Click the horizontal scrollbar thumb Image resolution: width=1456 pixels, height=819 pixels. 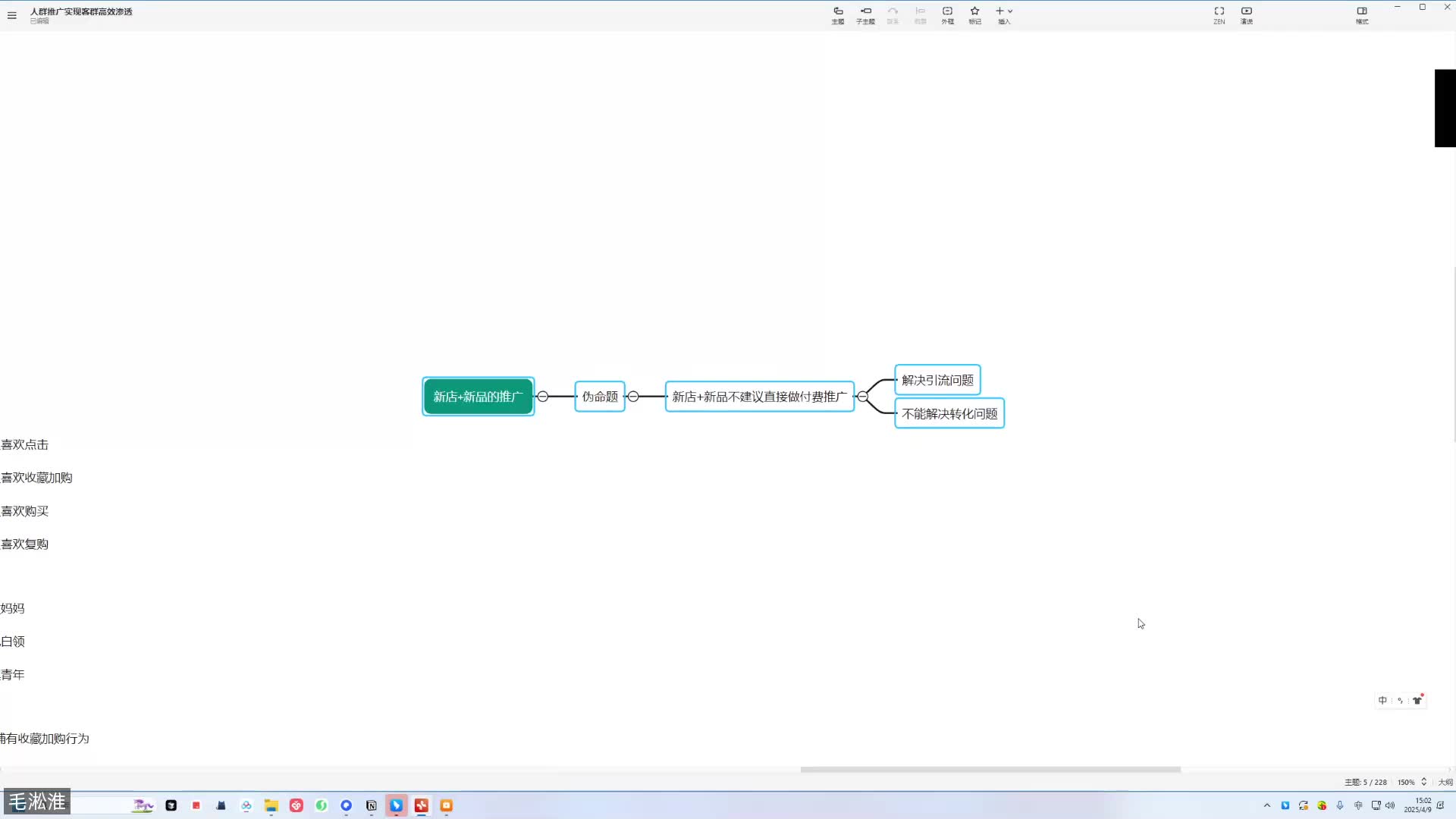(x=990, y=769)
